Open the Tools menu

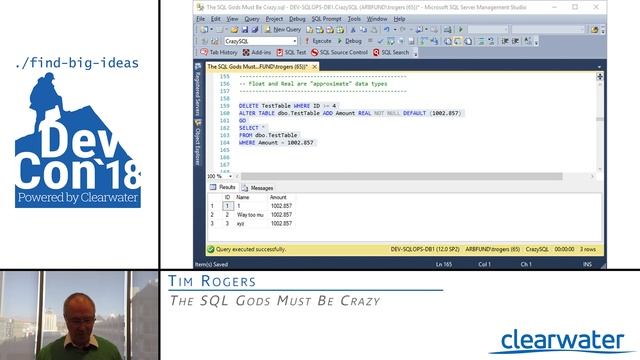click(x=354, y=19)
